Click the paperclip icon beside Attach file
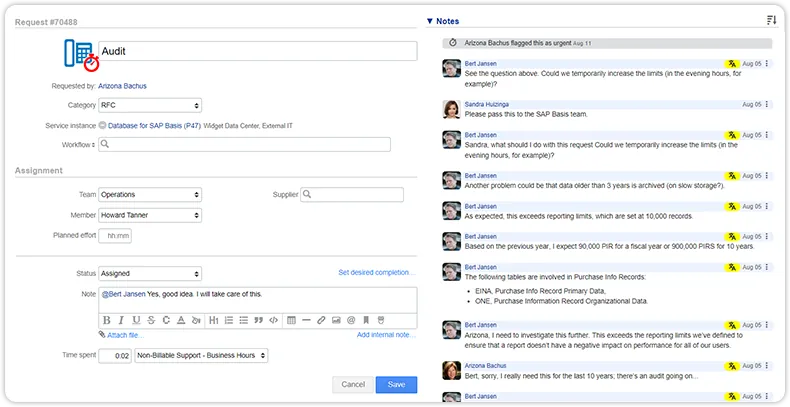 click(102, 334)
